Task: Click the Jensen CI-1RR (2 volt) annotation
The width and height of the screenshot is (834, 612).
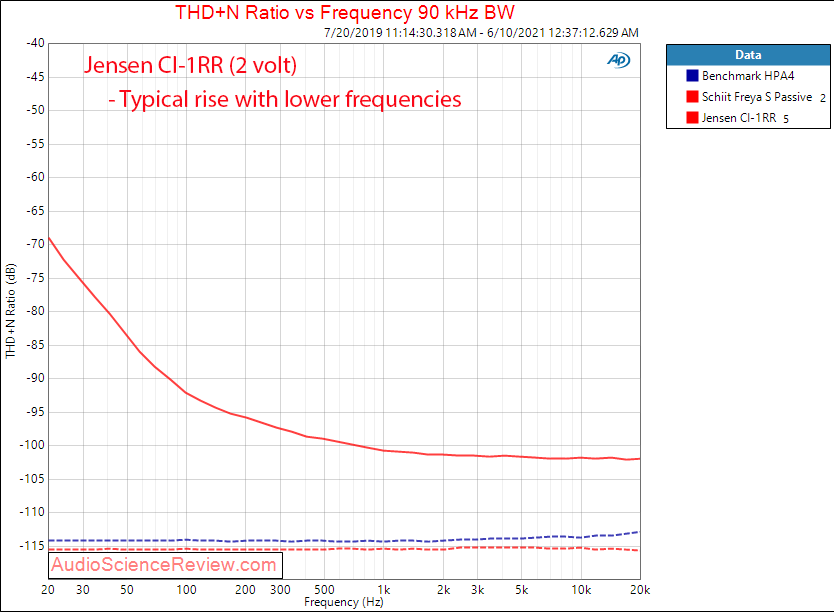Action: click(190, 65)
